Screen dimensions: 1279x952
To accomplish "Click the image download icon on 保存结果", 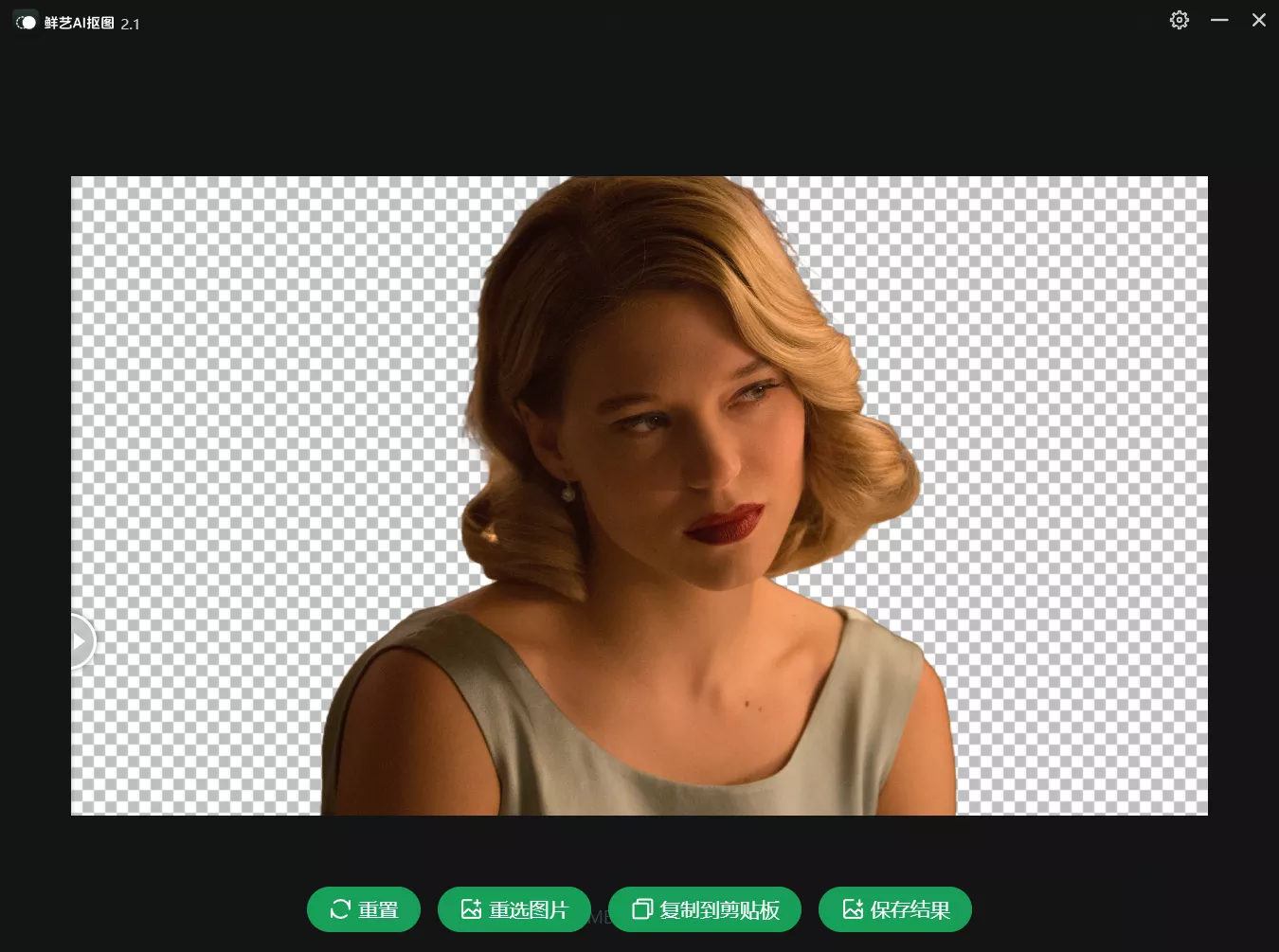I will point(853,909).
